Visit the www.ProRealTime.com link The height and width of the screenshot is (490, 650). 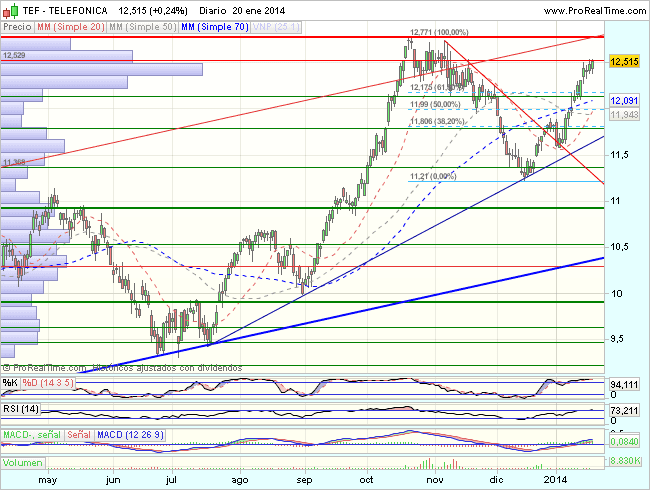[594, 11]
